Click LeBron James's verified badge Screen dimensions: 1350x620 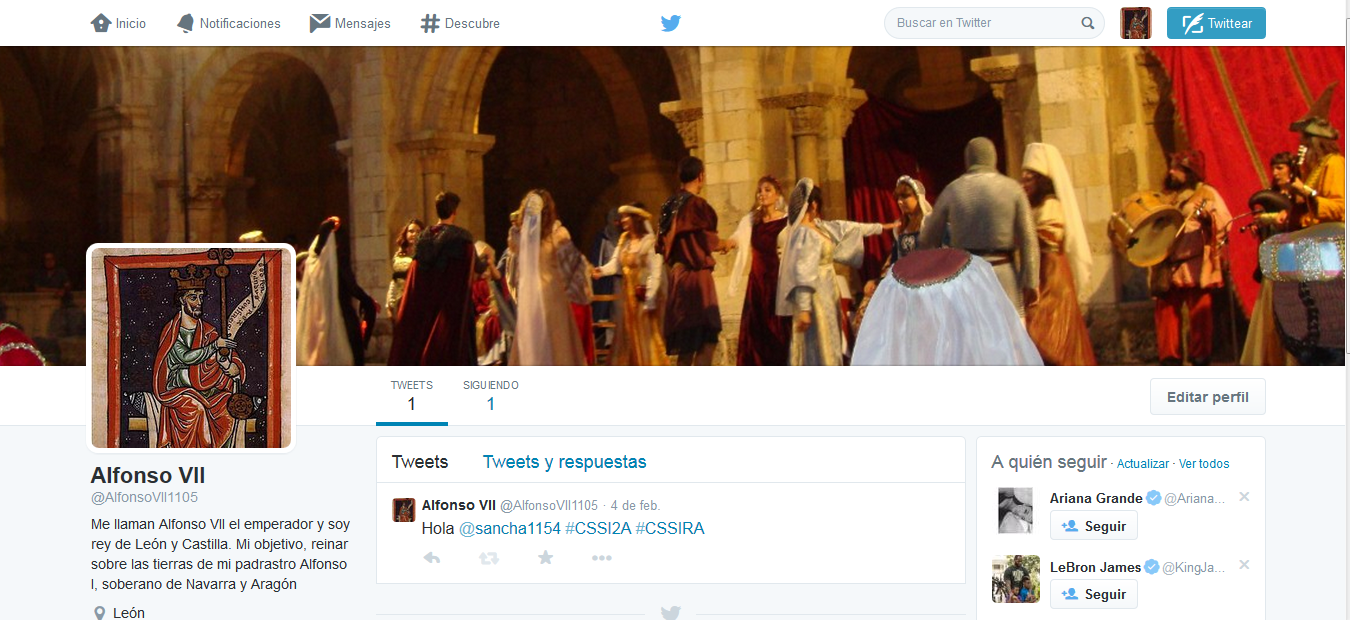[x=1152, y=567]
